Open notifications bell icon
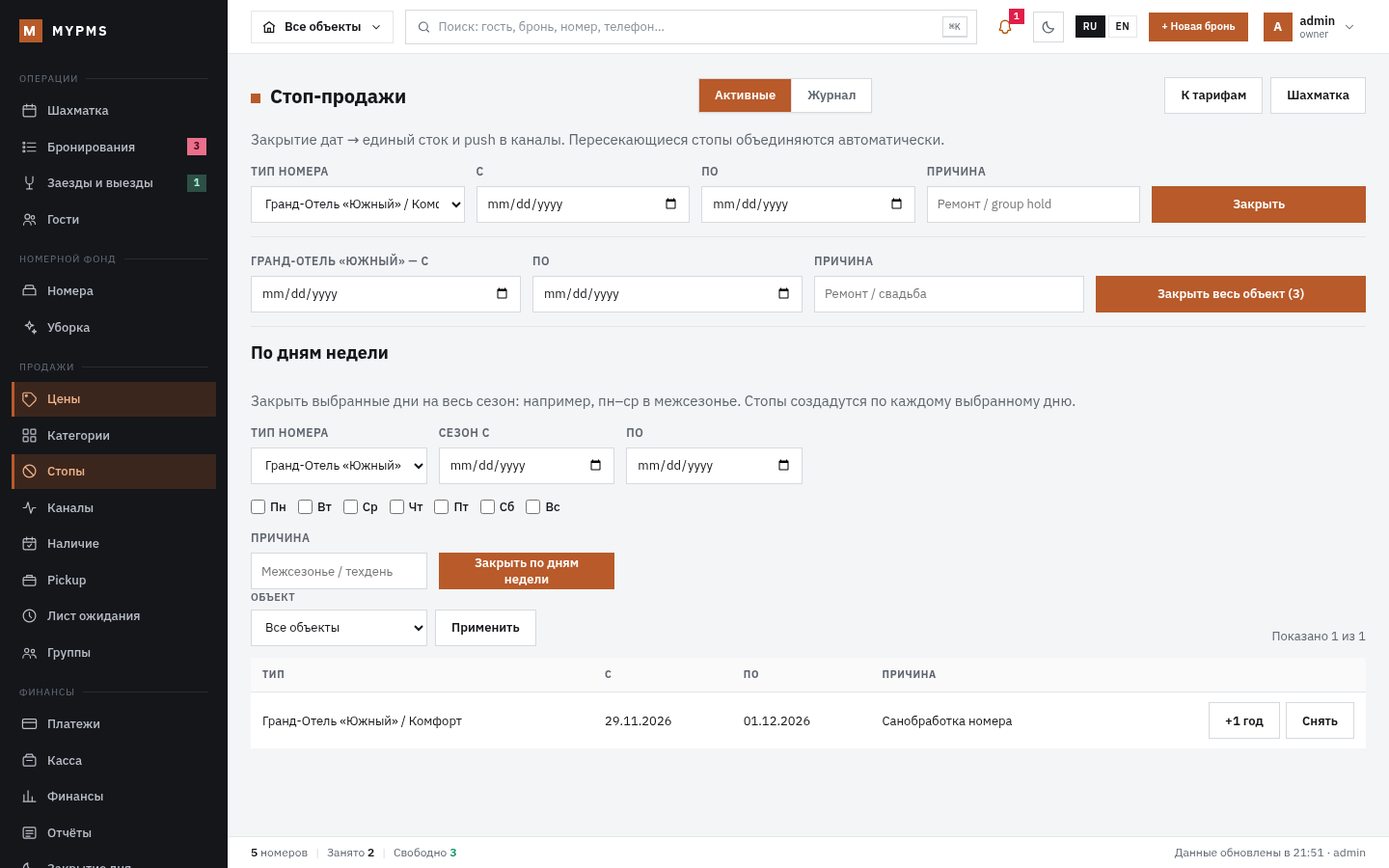The image size is (1389, 868). (x=1005, y=27)
